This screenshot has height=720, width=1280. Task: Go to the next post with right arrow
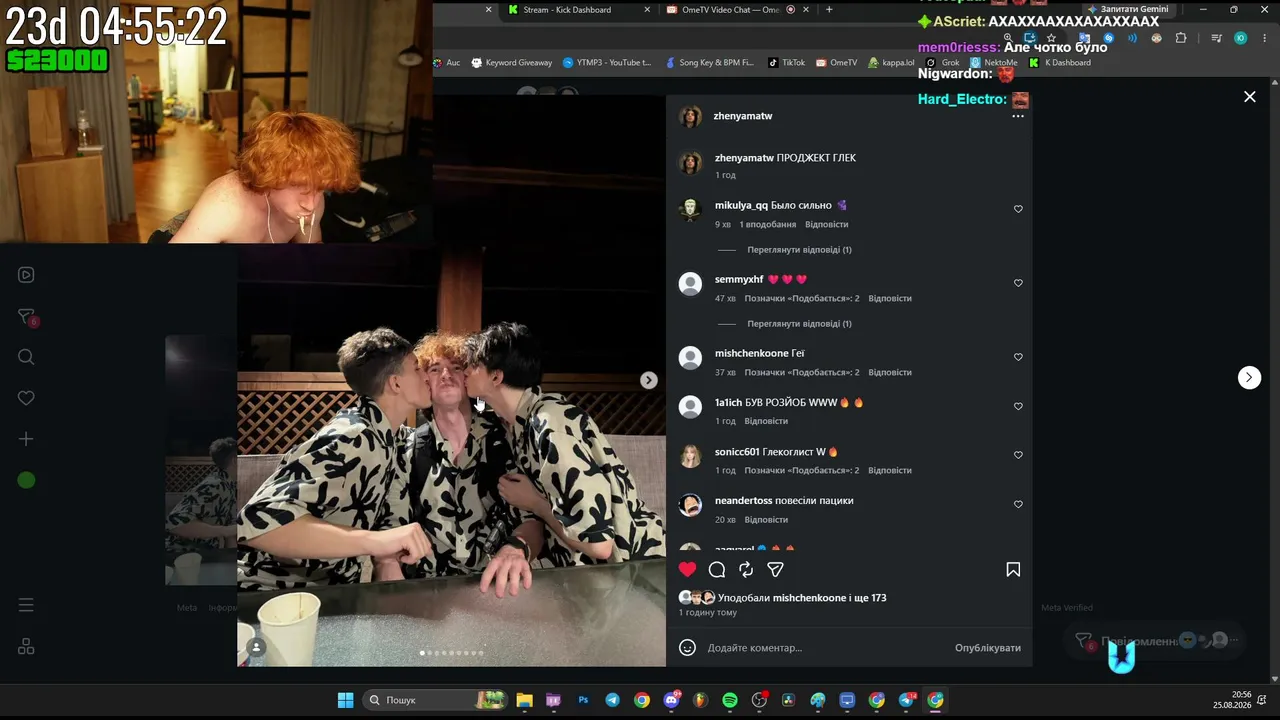(x=1249, y=377)
